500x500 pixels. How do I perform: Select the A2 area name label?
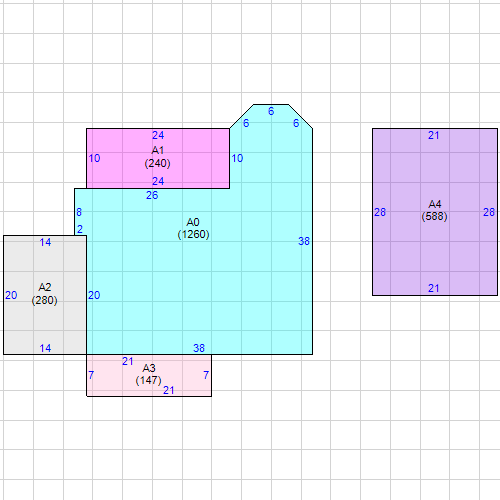(x=45, y=287)
